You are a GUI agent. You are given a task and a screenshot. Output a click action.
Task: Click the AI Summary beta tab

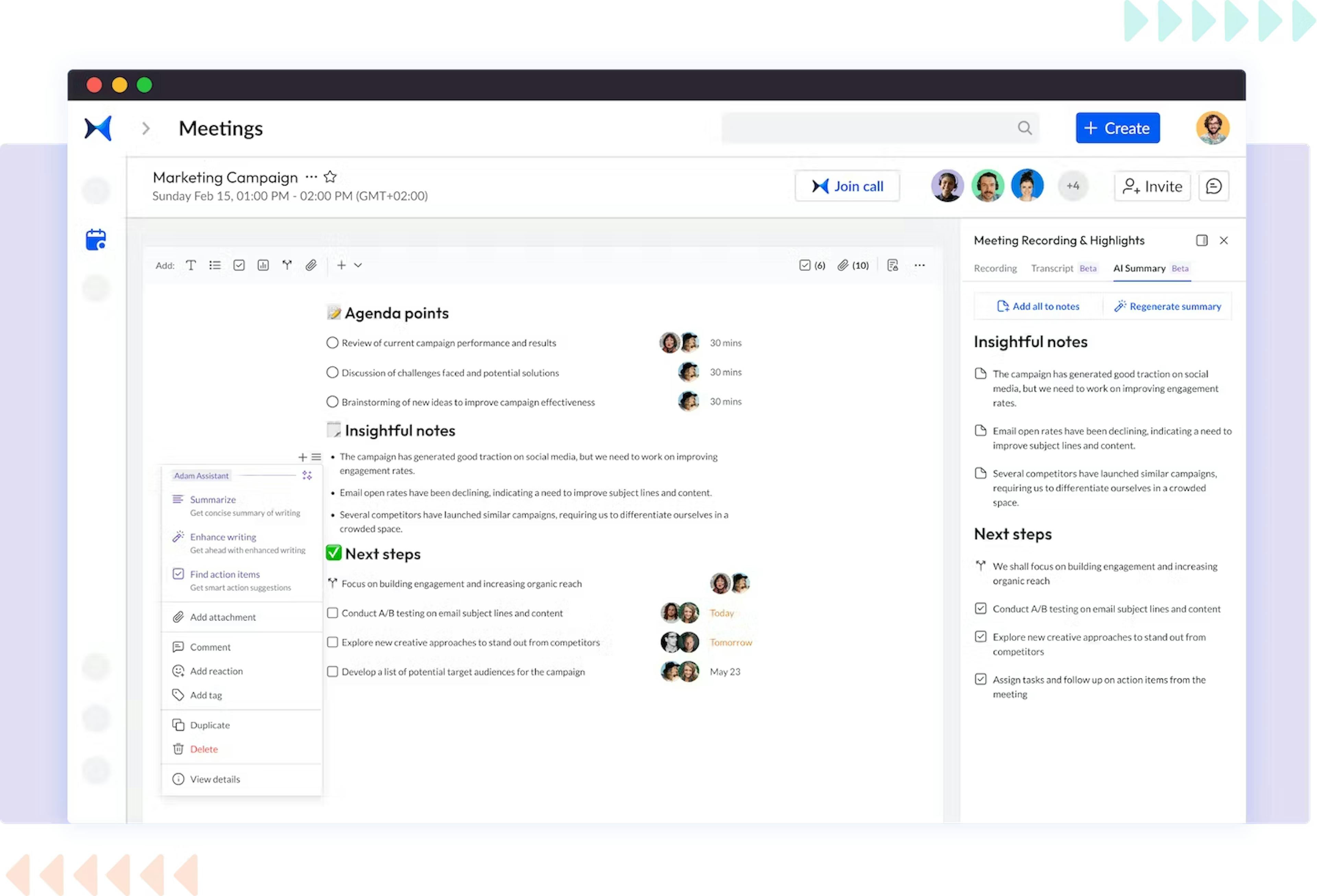(x=1150, y=268)
